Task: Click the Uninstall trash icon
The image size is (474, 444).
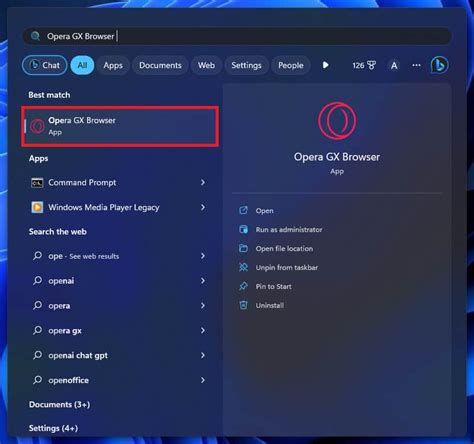Action: click(243, 305)
